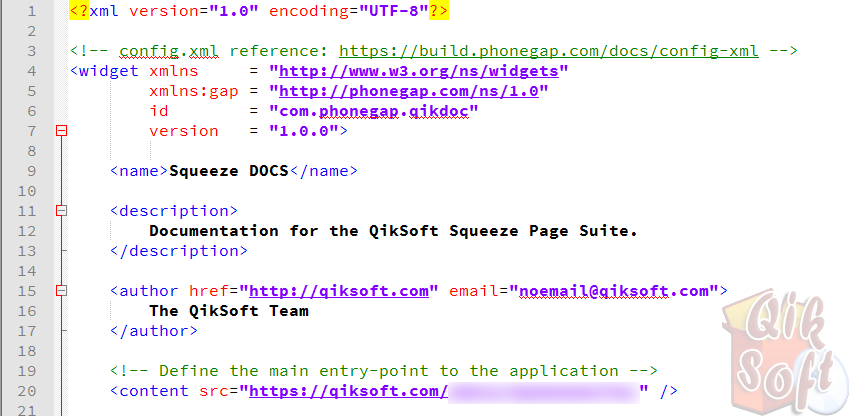
Task: Collapse the description fold marker at line 11
Action: [x=62, y=210]
